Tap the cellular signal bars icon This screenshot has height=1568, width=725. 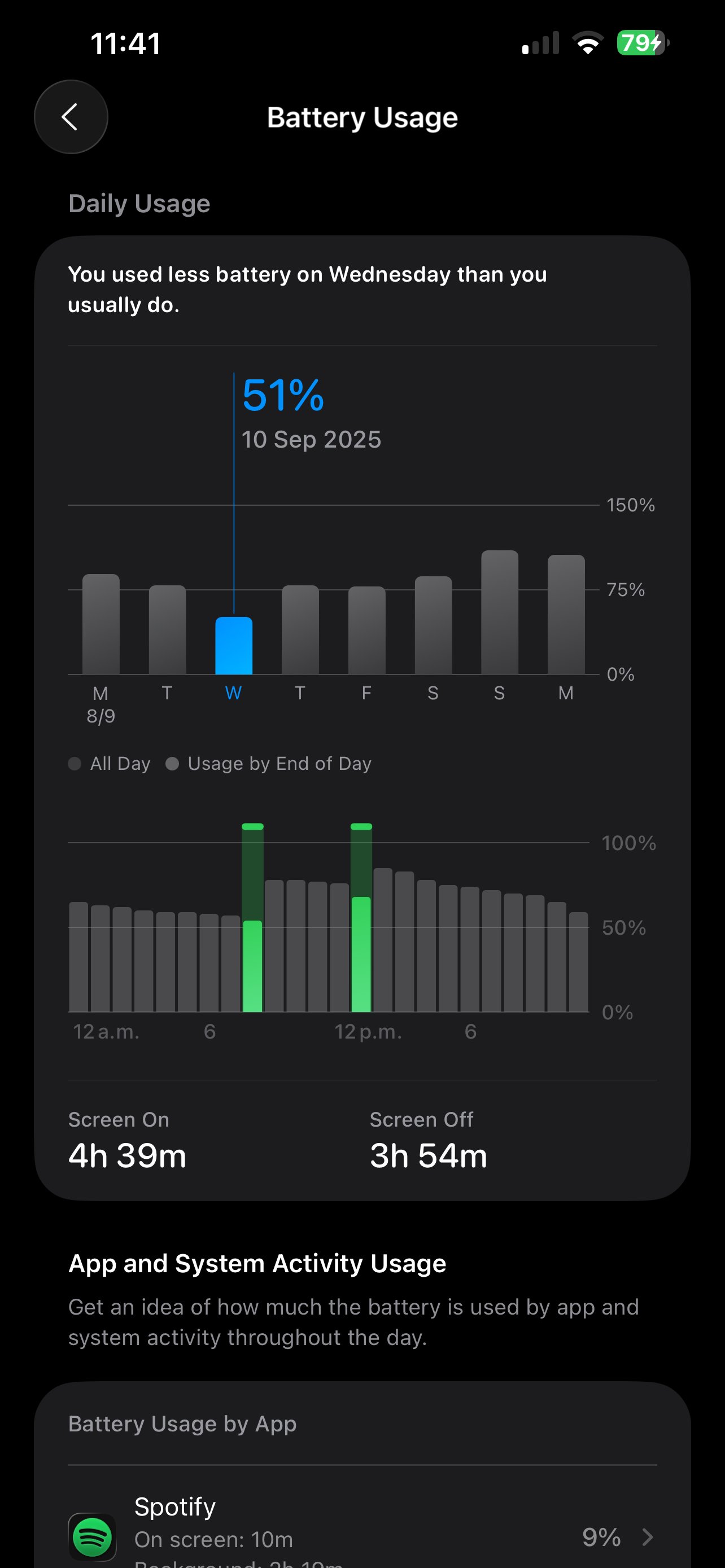pyautogui.click(x=540, y=43)
